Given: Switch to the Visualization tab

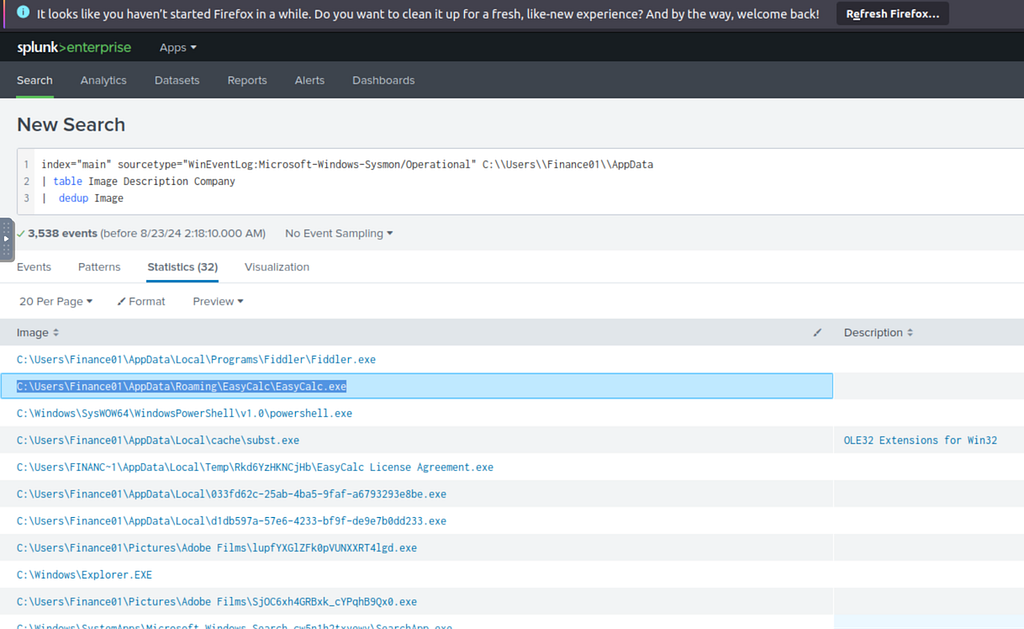Looking at the screenshot, I should tap(277, 267).
